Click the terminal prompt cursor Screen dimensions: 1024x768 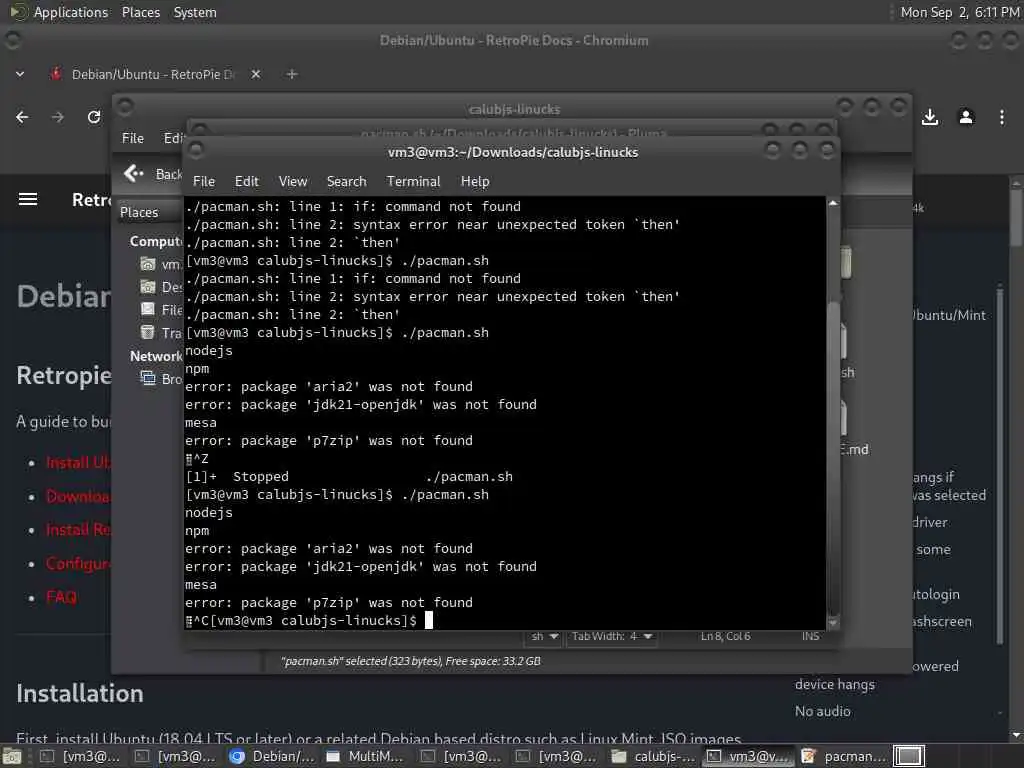click(429, 620)
